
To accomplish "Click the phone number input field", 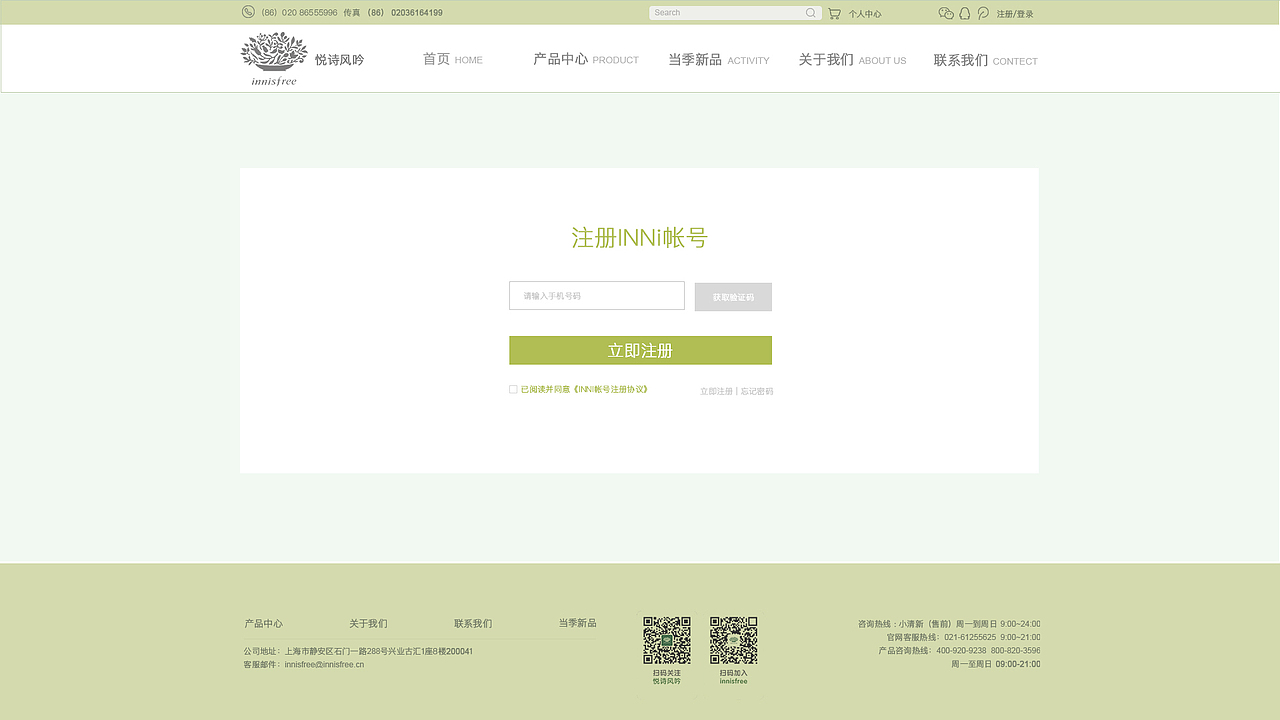I will 596,295.
